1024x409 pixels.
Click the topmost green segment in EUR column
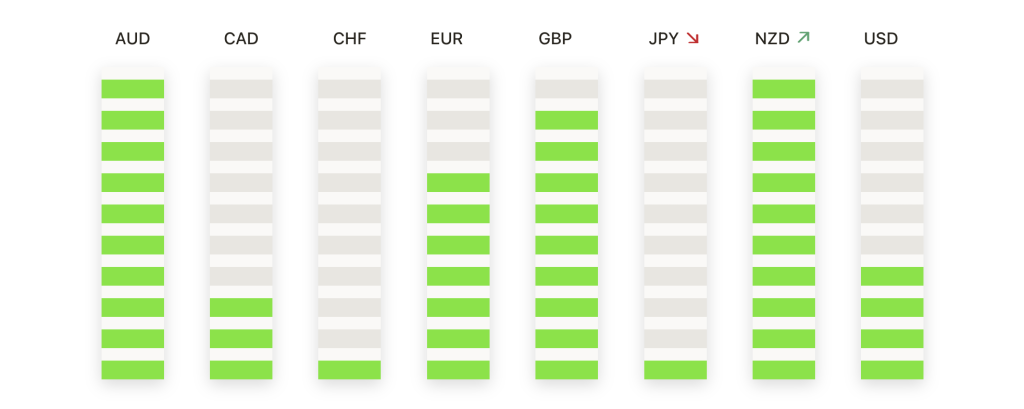pos(458,182)
